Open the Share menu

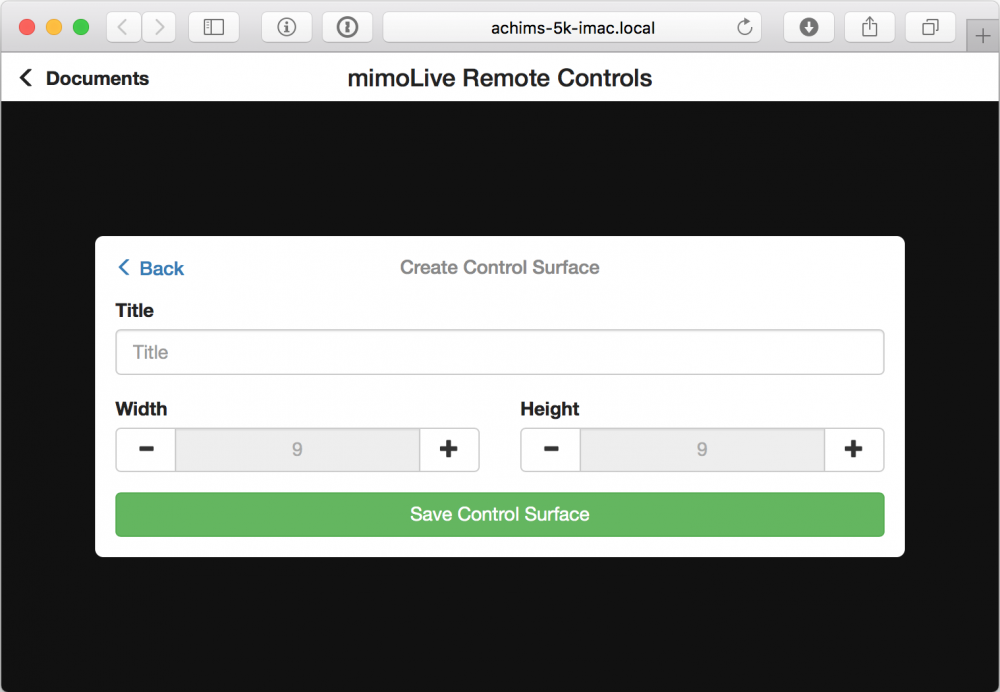pyautogui.click(x=869, y=27)
